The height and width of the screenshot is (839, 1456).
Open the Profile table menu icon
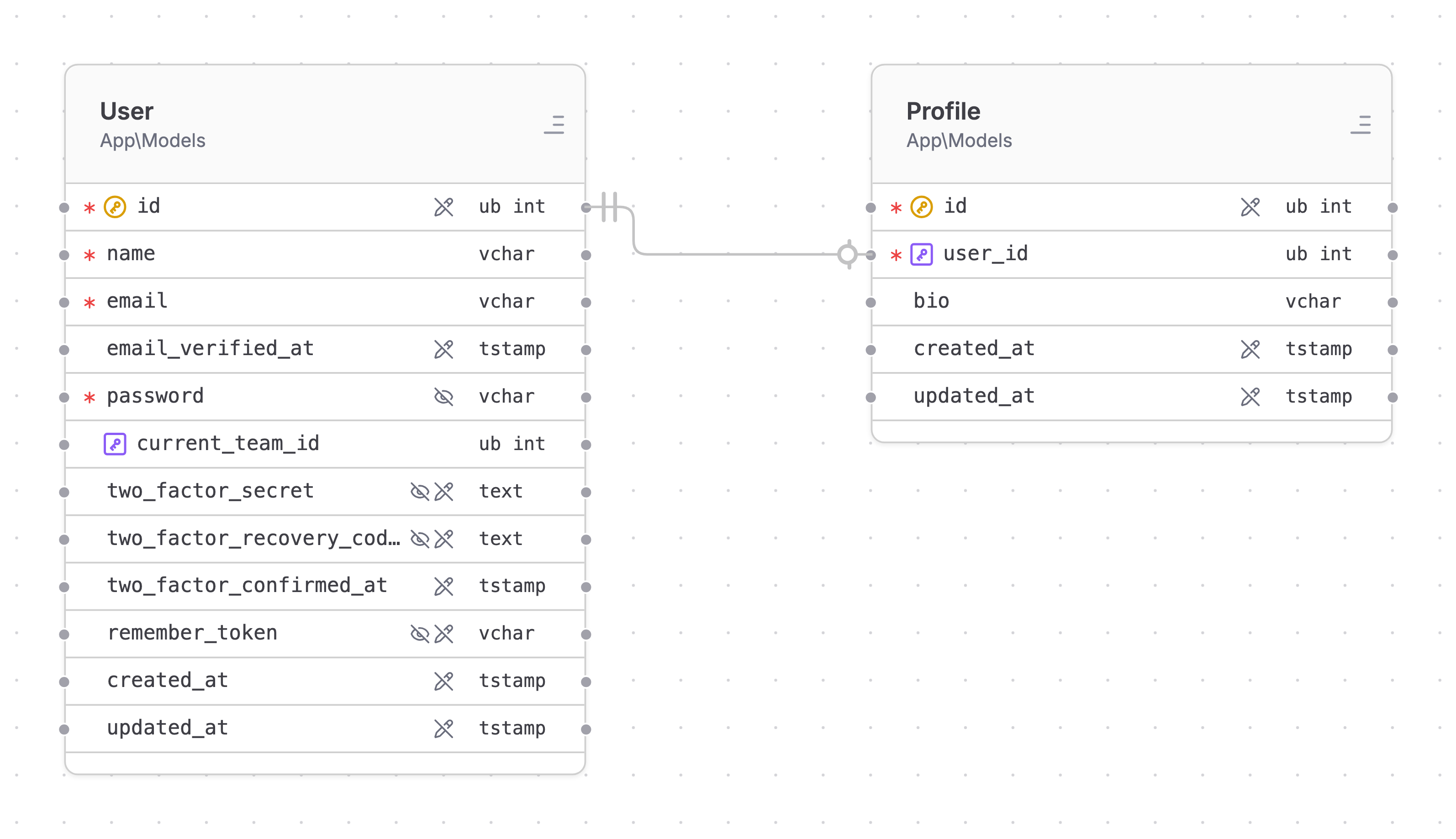[x=1360, y=125]
